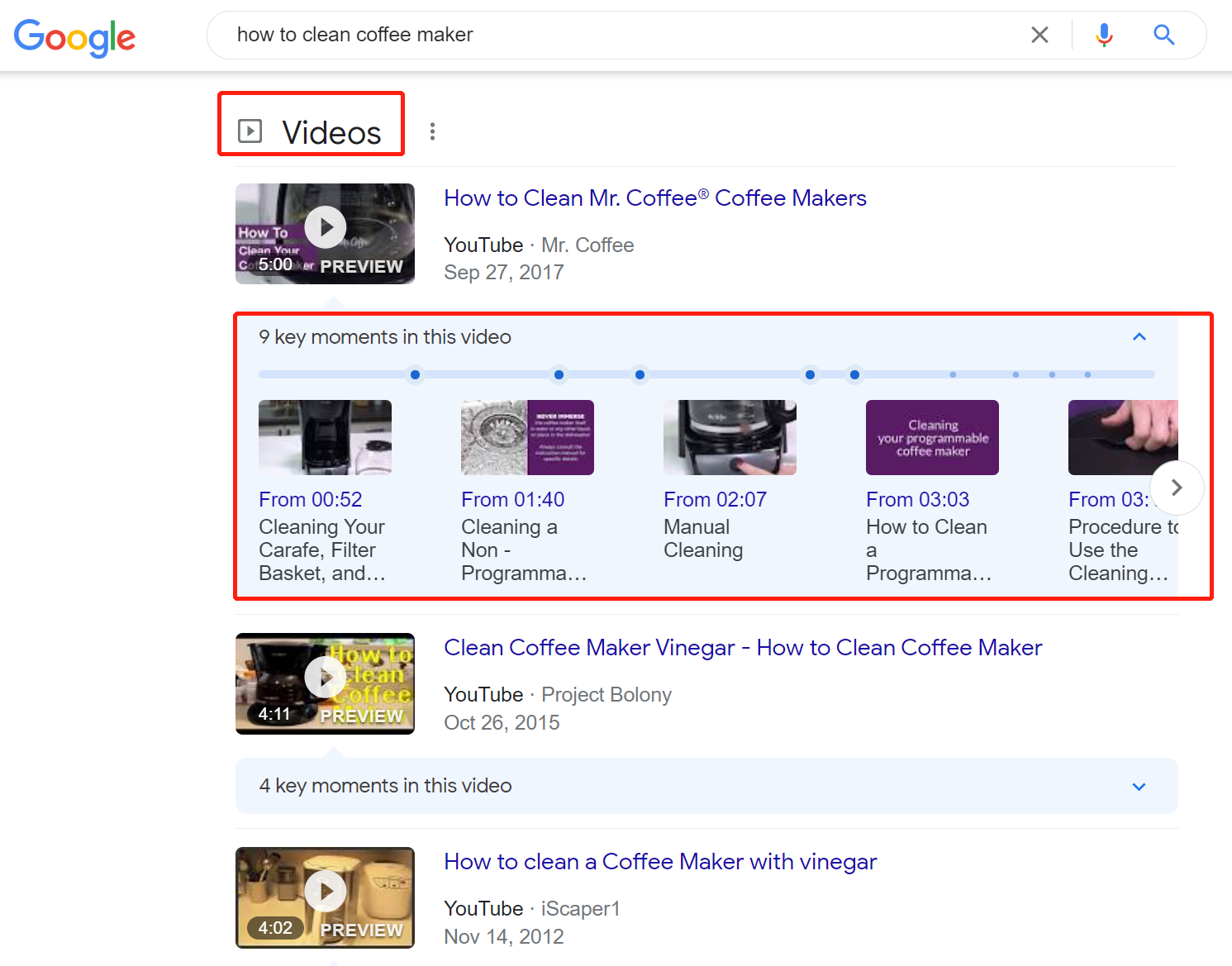
Task: Click the "Videos" section heading
Action: (331, 132)
